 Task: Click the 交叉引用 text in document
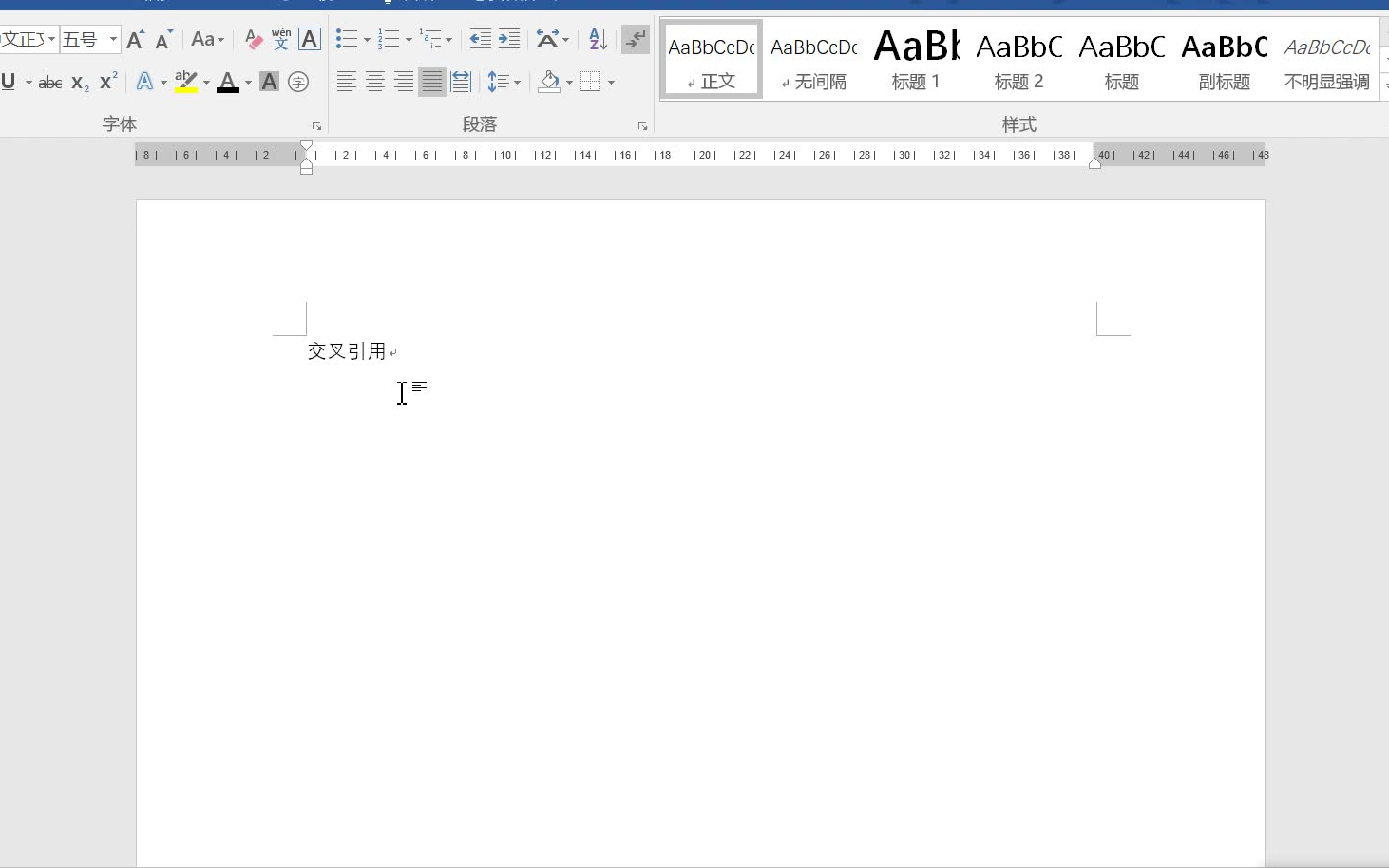[347, 351]
